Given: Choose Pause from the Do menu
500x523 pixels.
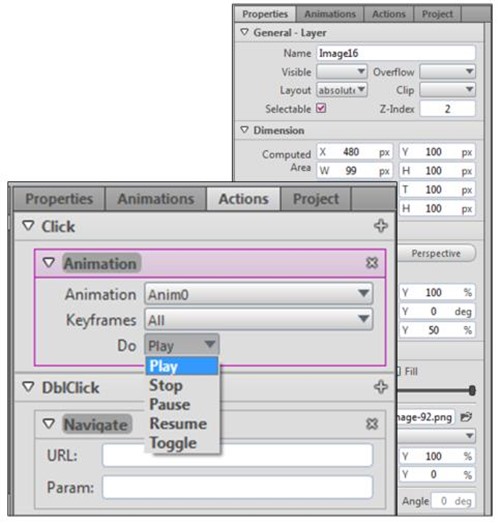Looking at the screenshot, I should [170, 404].
